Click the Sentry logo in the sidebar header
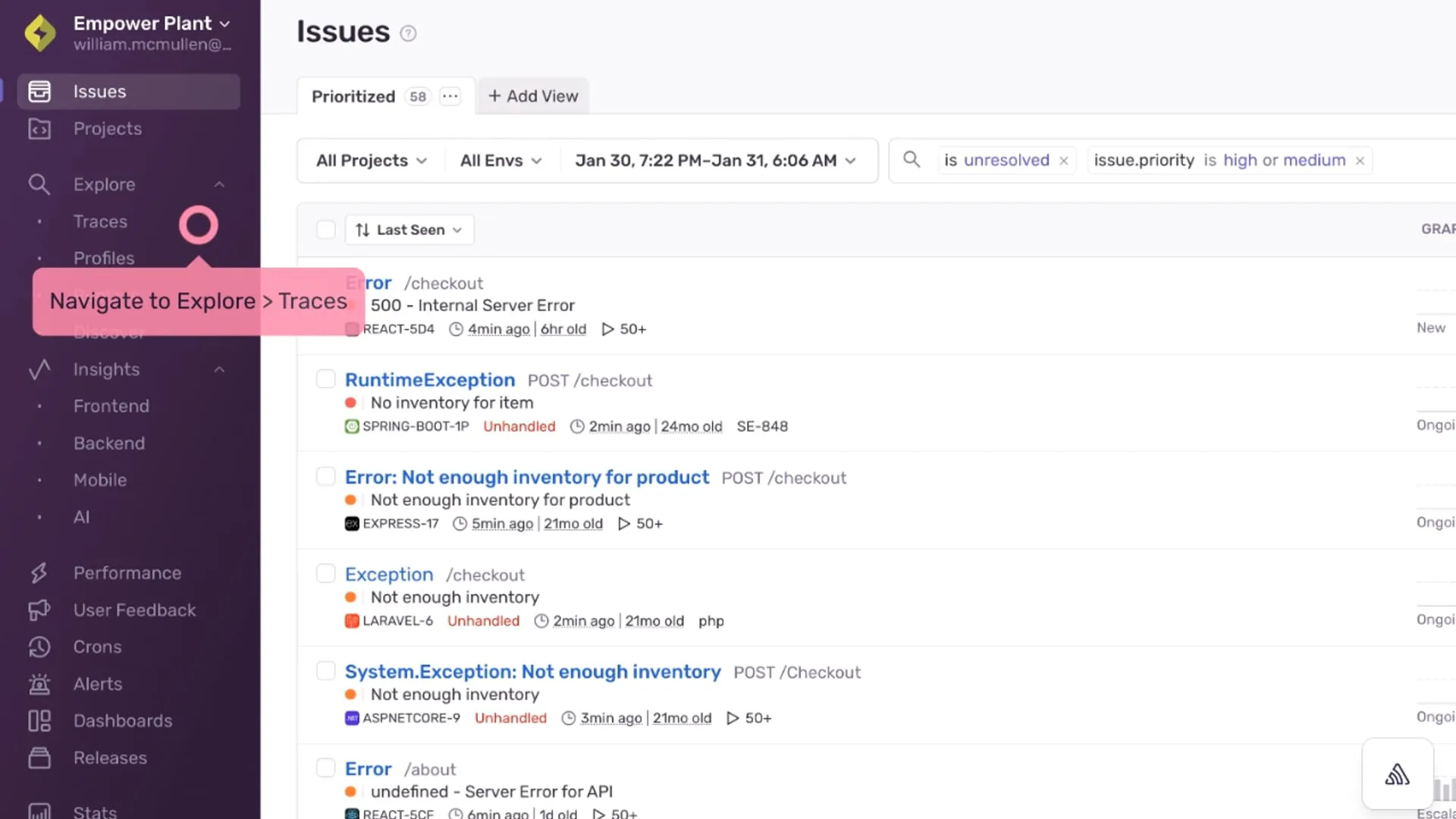The width and height of the screenshot is (1456, 819). pyautogui.click(x=40, y=33)
